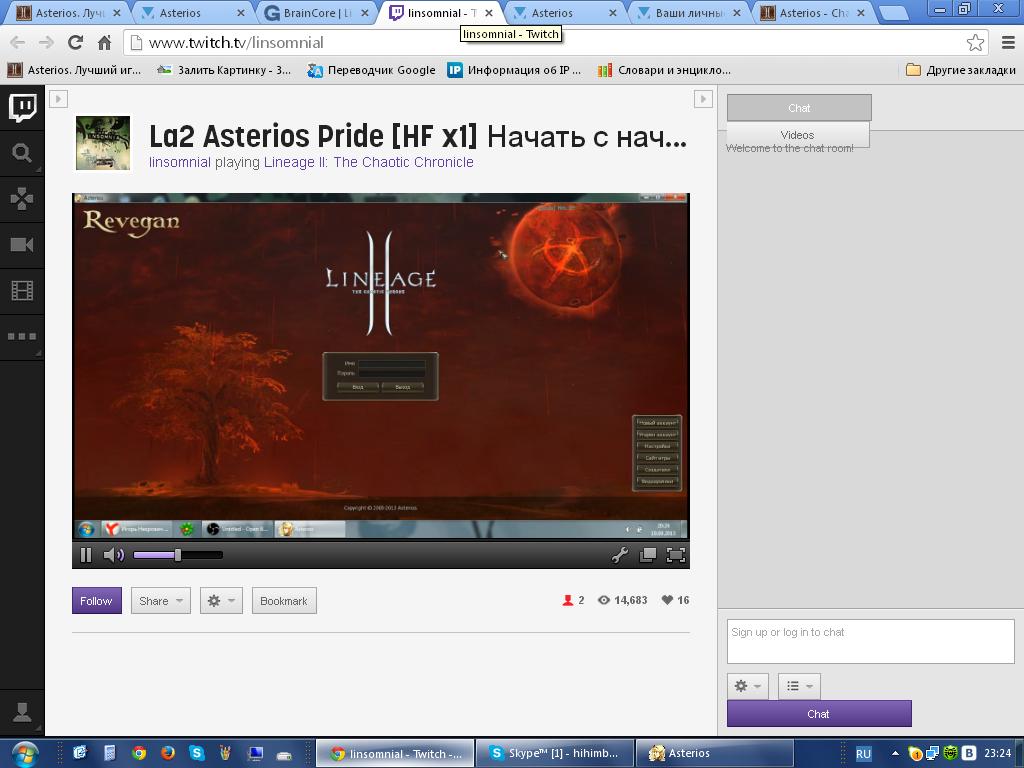Viewport: 1024px width, 768px height.
Task: Switch to Ваши личные browser tab
Action: [689, 12]
